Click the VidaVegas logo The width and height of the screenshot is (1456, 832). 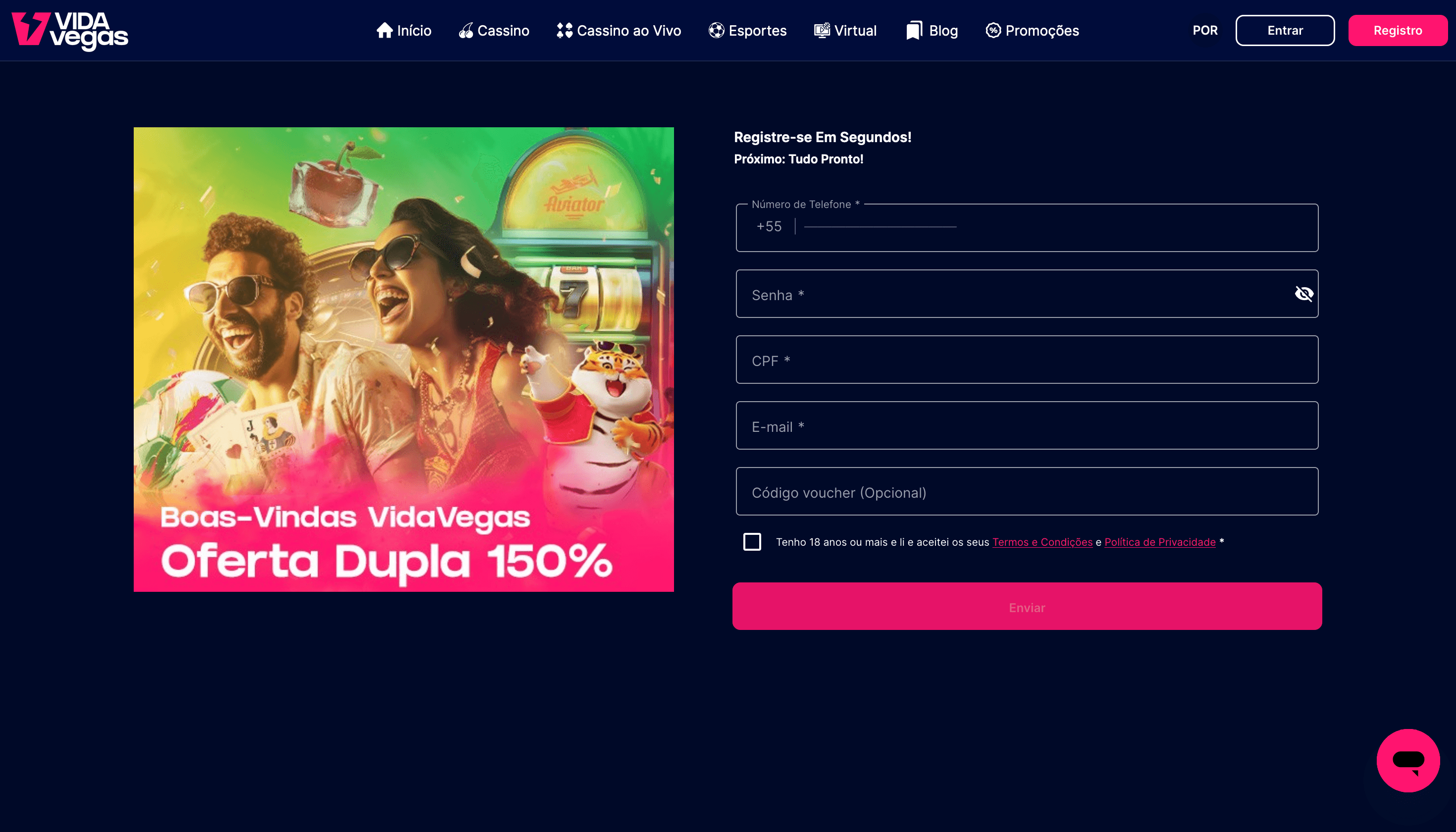tap(70, 31)
